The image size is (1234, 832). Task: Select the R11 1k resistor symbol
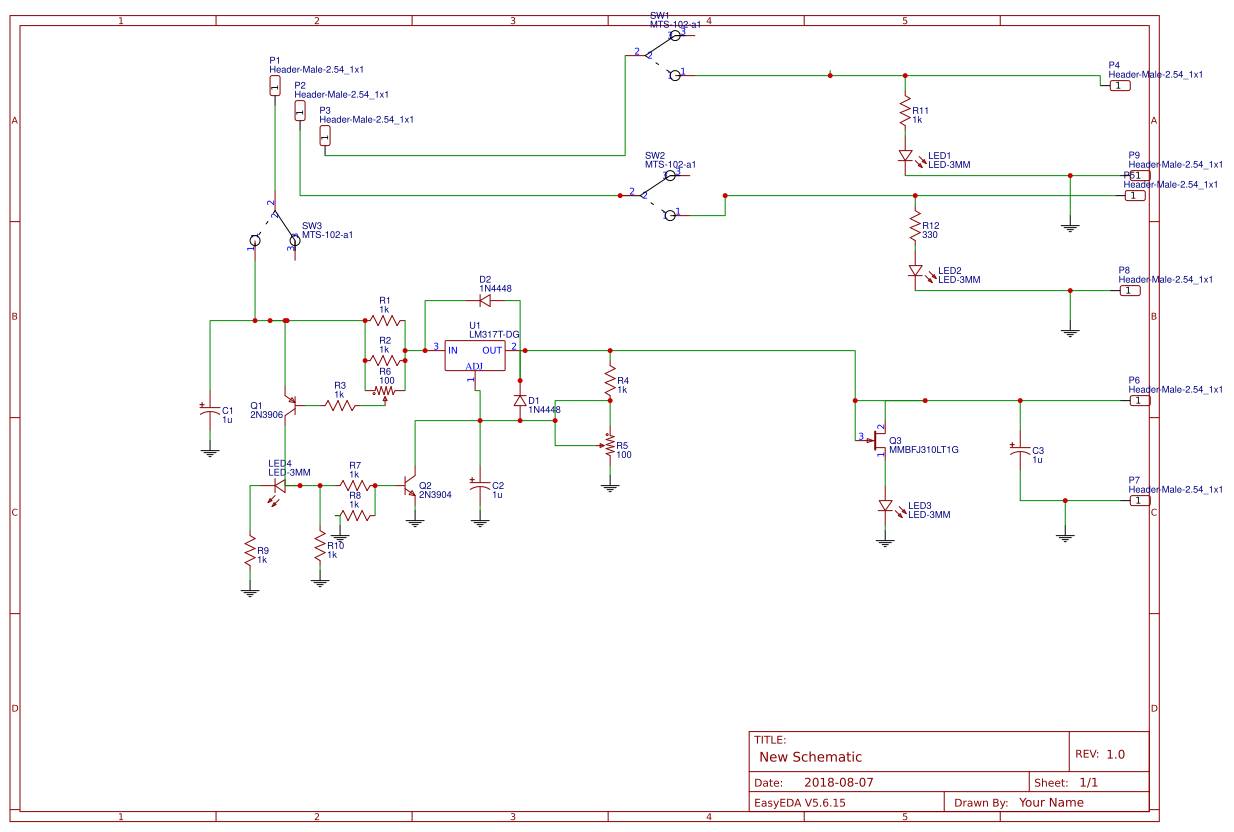point(905,110)
